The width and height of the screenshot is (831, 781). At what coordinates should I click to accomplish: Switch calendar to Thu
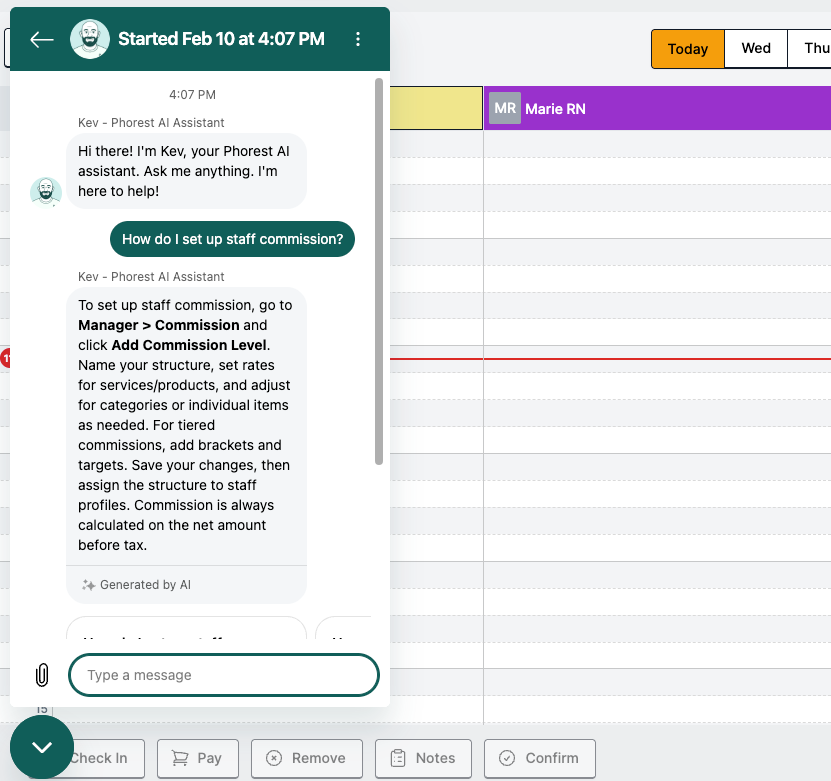tap(815, 48)
